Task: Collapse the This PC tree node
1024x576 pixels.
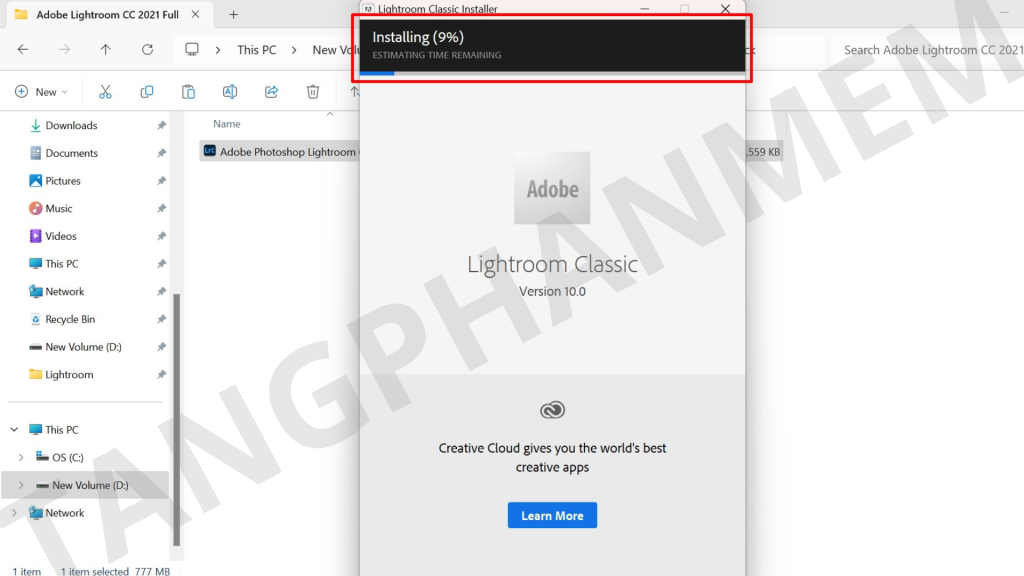Action: point(14,430)
